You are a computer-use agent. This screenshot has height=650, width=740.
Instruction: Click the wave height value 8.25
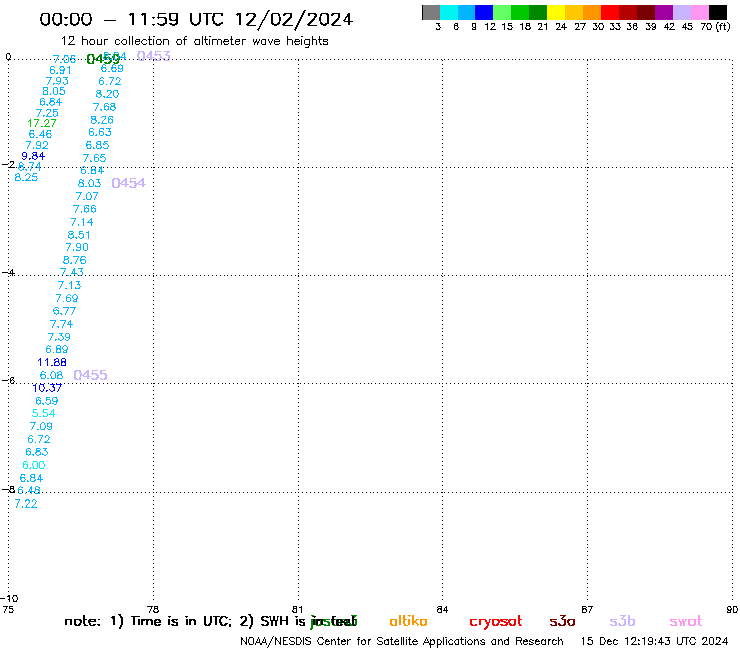[26, 177]
